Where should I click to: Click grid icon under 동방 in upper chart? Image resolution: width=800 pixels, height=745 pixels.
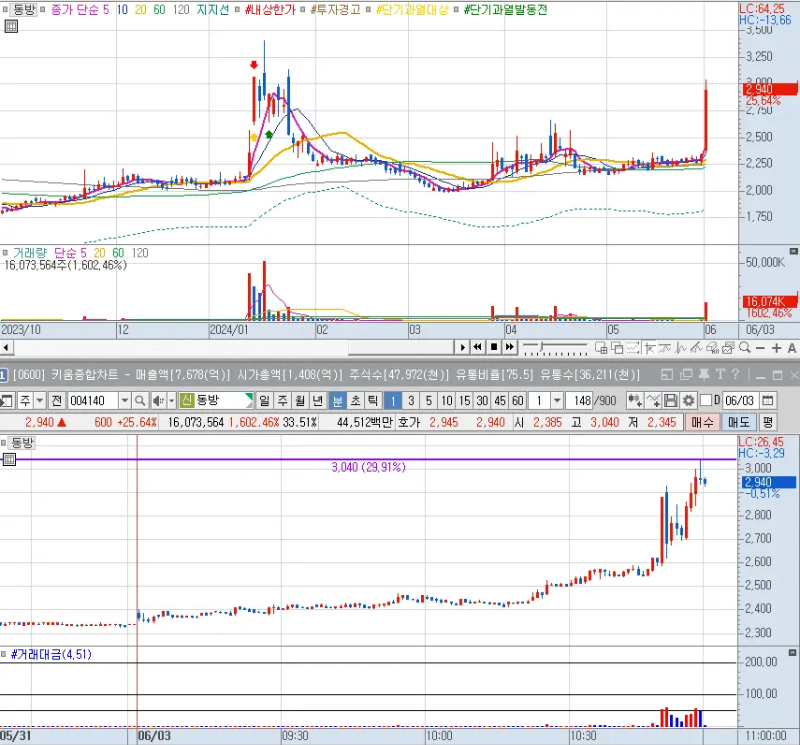(11, 26)
